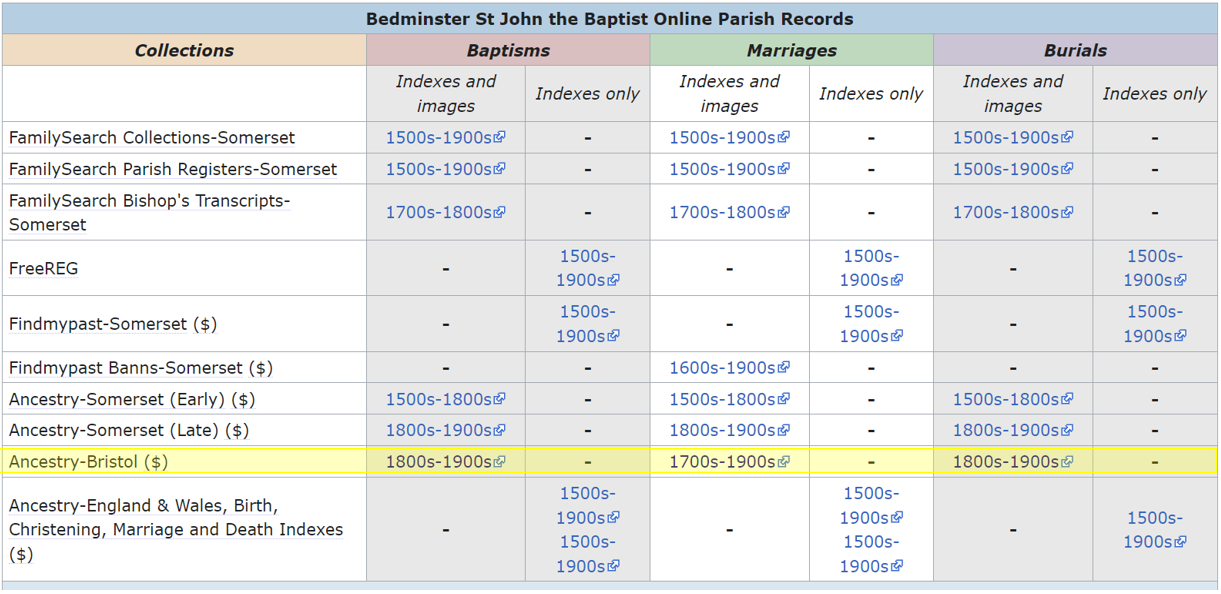Select the 'FamilySearch Collections-Somerset' row label
Image resolution: width=1221 pixels, height=594 pixels.
coord(152,138)
